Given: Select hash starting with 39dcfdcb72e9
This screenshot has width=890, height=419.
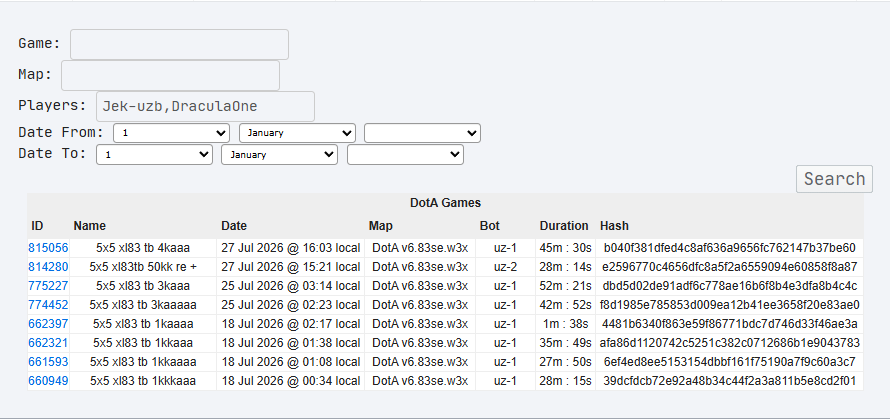Looking at the screenshot, I should [x=729, y=381].
